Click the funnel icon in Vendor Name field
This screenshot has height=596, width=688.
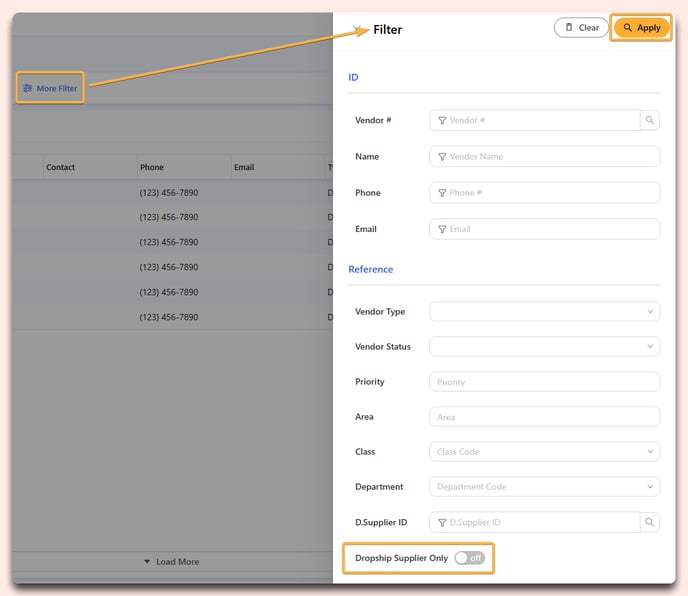point(442,157)
